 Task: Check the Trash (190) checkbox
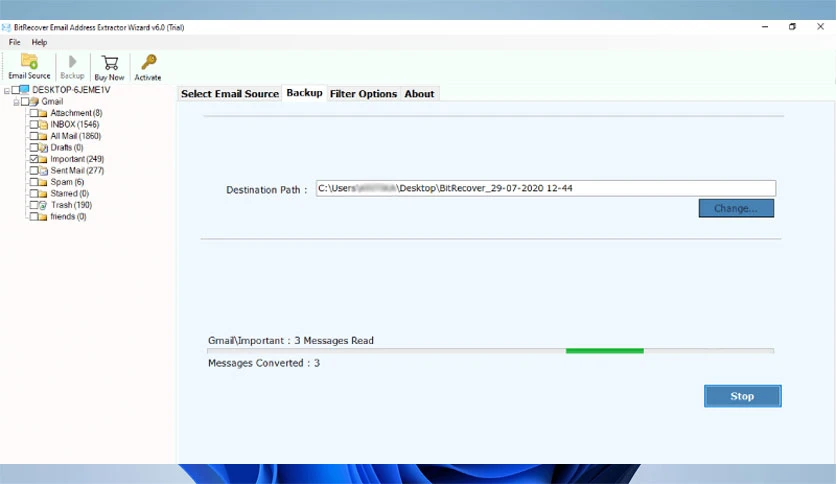point(34,205)
